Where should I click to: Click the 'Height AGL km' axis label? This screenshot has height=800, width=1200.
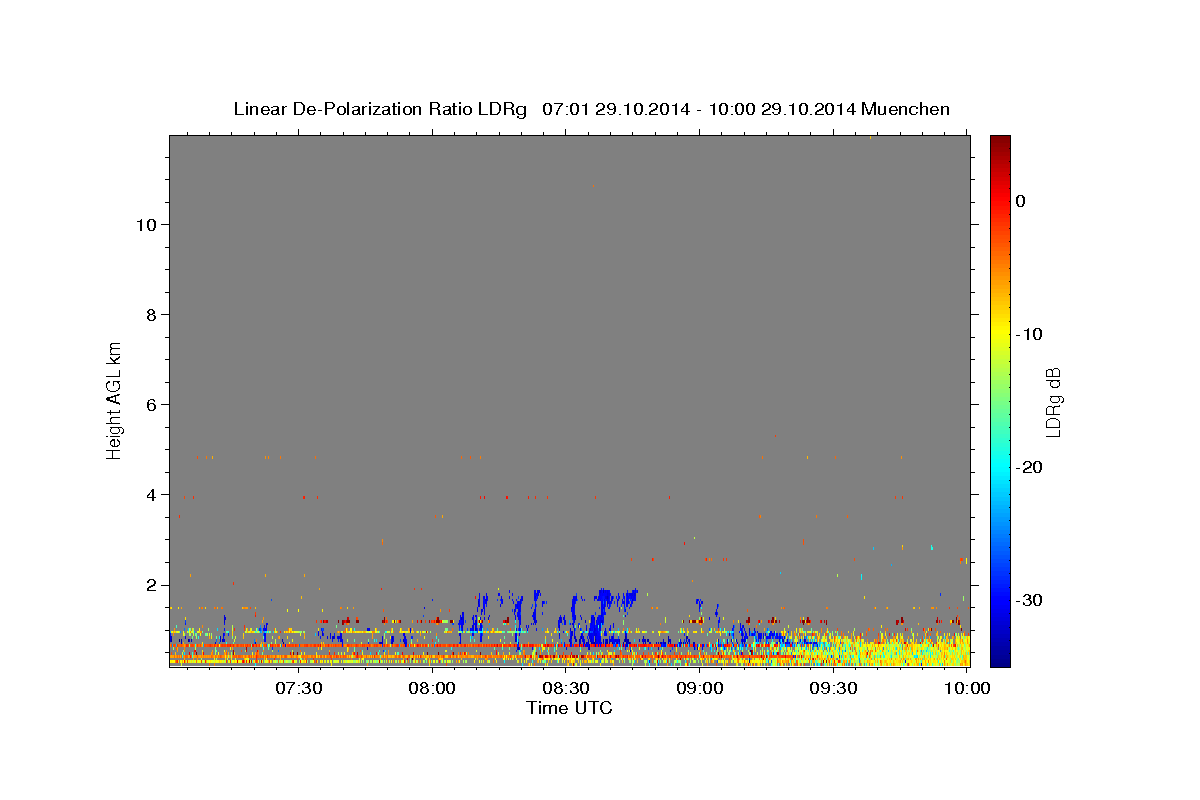pos(115,399)
